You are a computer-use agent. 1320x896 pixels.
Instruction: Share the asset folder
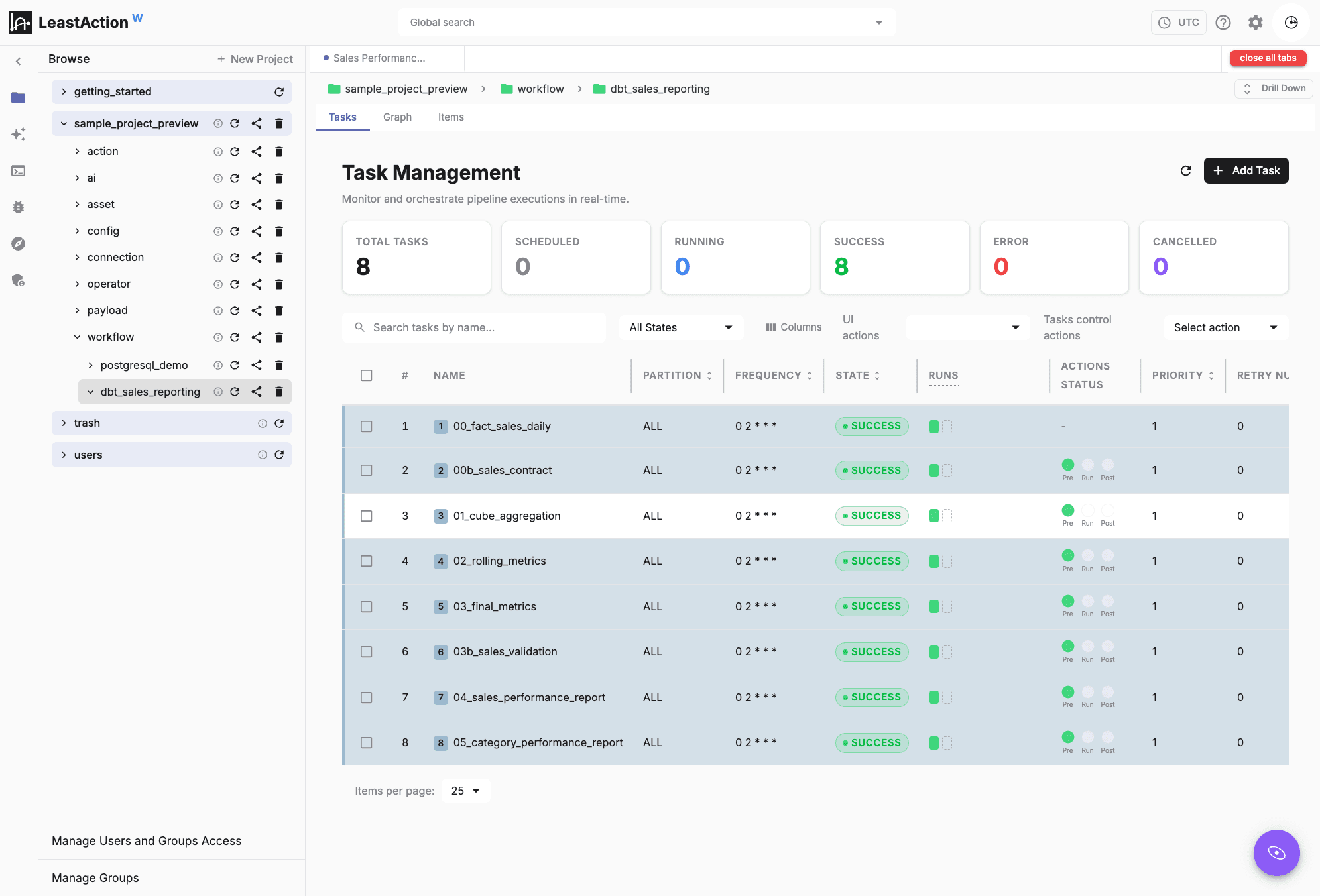[x=257, y=205]
